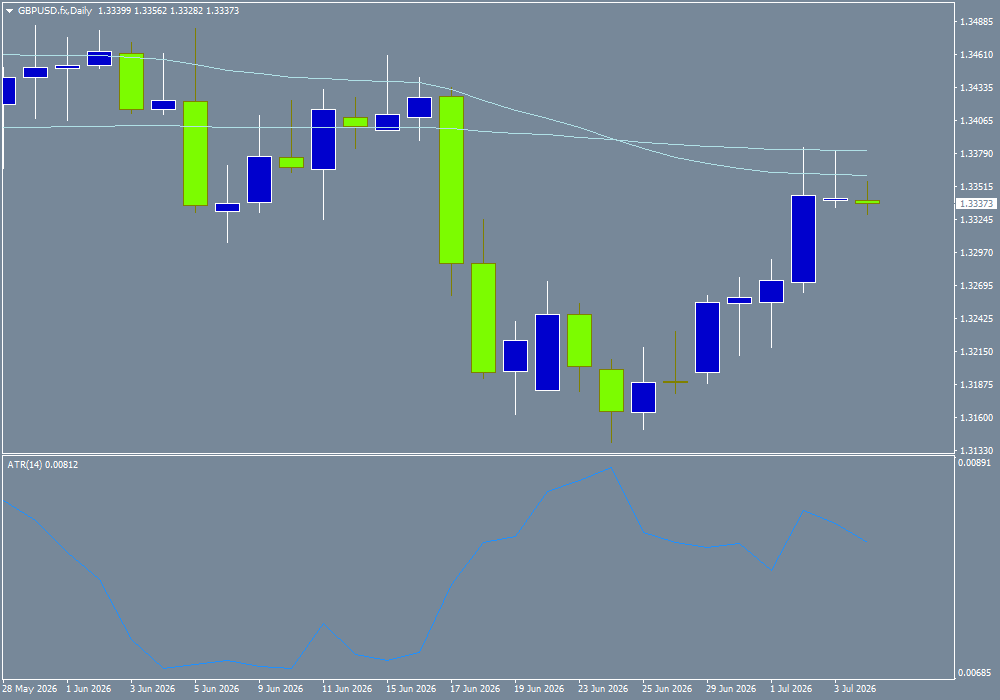Image resolution: width=1000 pixels, height=700 pixels.
Task: Click the ATR scale value 0.00685
Action: pos(974,673)
